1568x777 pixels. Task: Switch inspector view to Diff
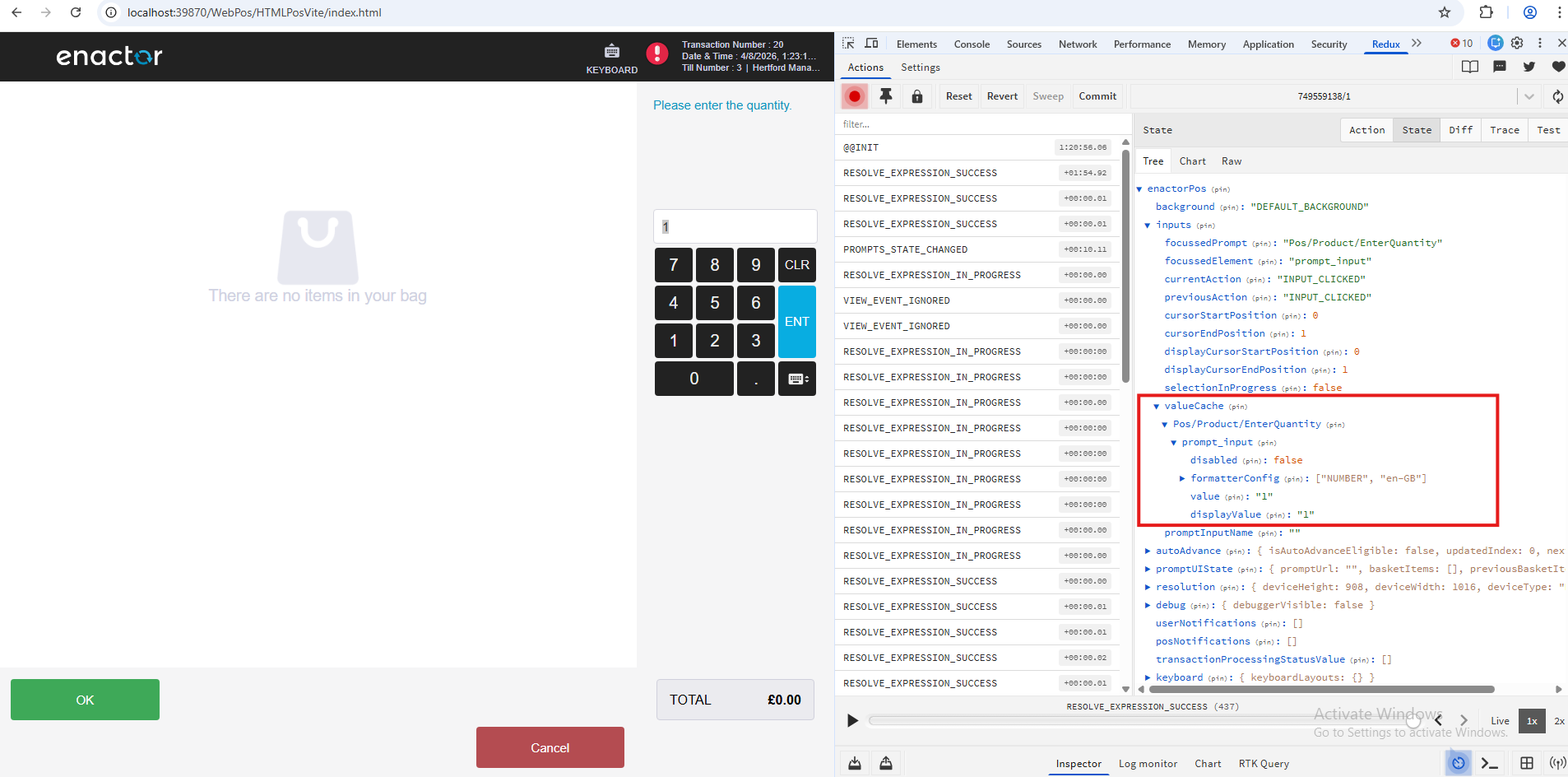coord(1460,130)
